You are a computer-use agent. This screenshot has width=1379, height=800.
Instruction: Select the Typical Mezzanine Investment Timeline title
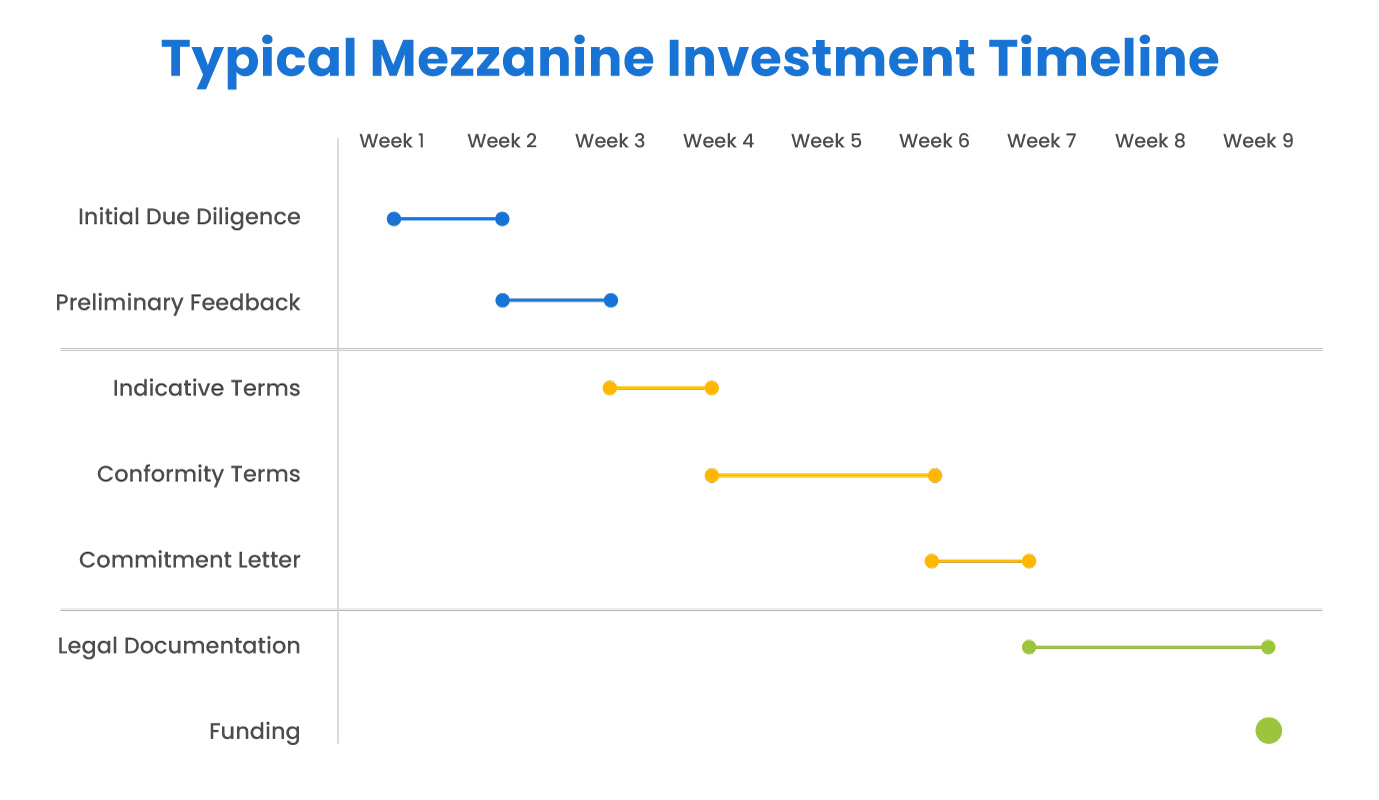690,58
